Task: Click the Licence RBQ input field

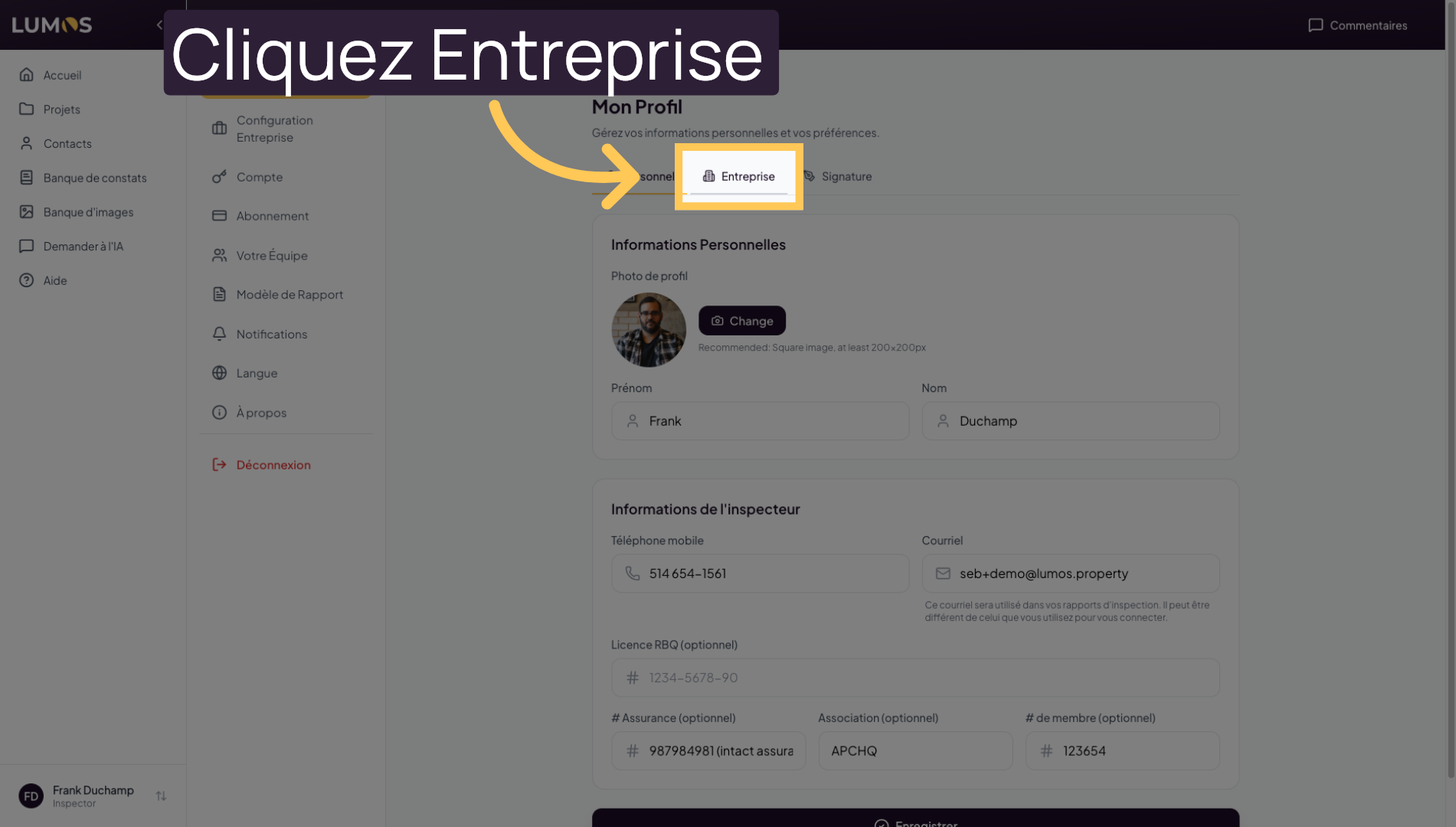Action: coord(915,678)
